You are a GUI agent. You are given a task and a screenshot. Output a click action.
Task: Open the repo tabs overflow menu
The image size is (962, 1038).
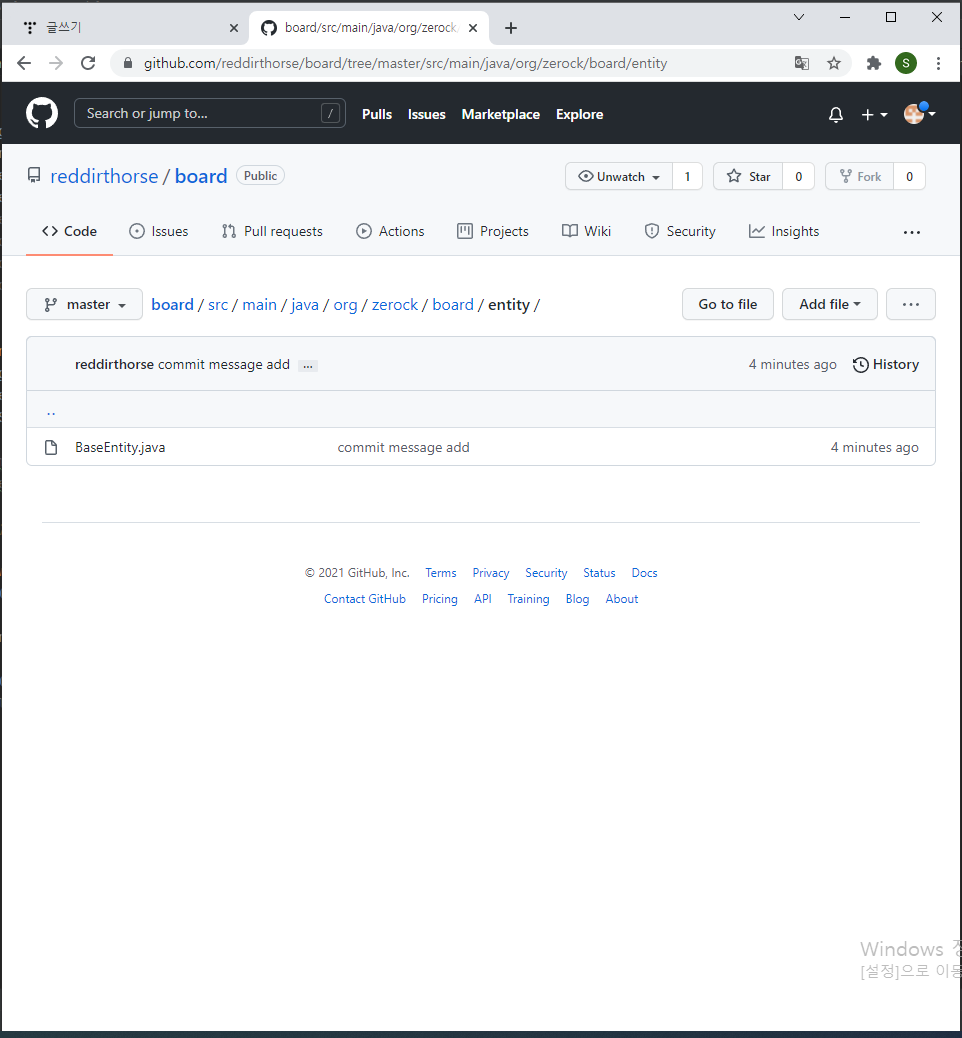(912, 232)
